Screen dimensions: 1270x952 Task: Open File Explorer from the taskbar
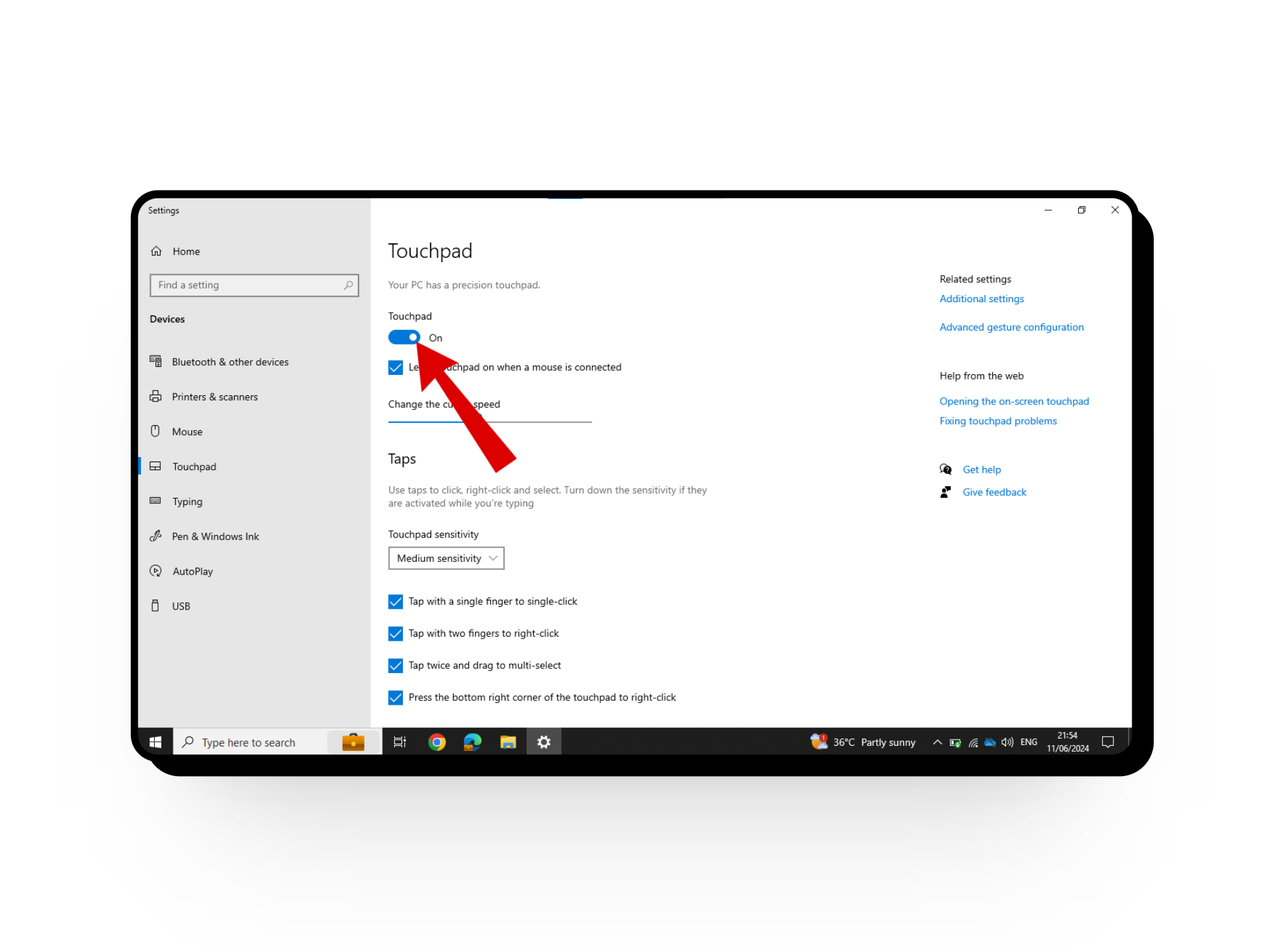[507, 742]
